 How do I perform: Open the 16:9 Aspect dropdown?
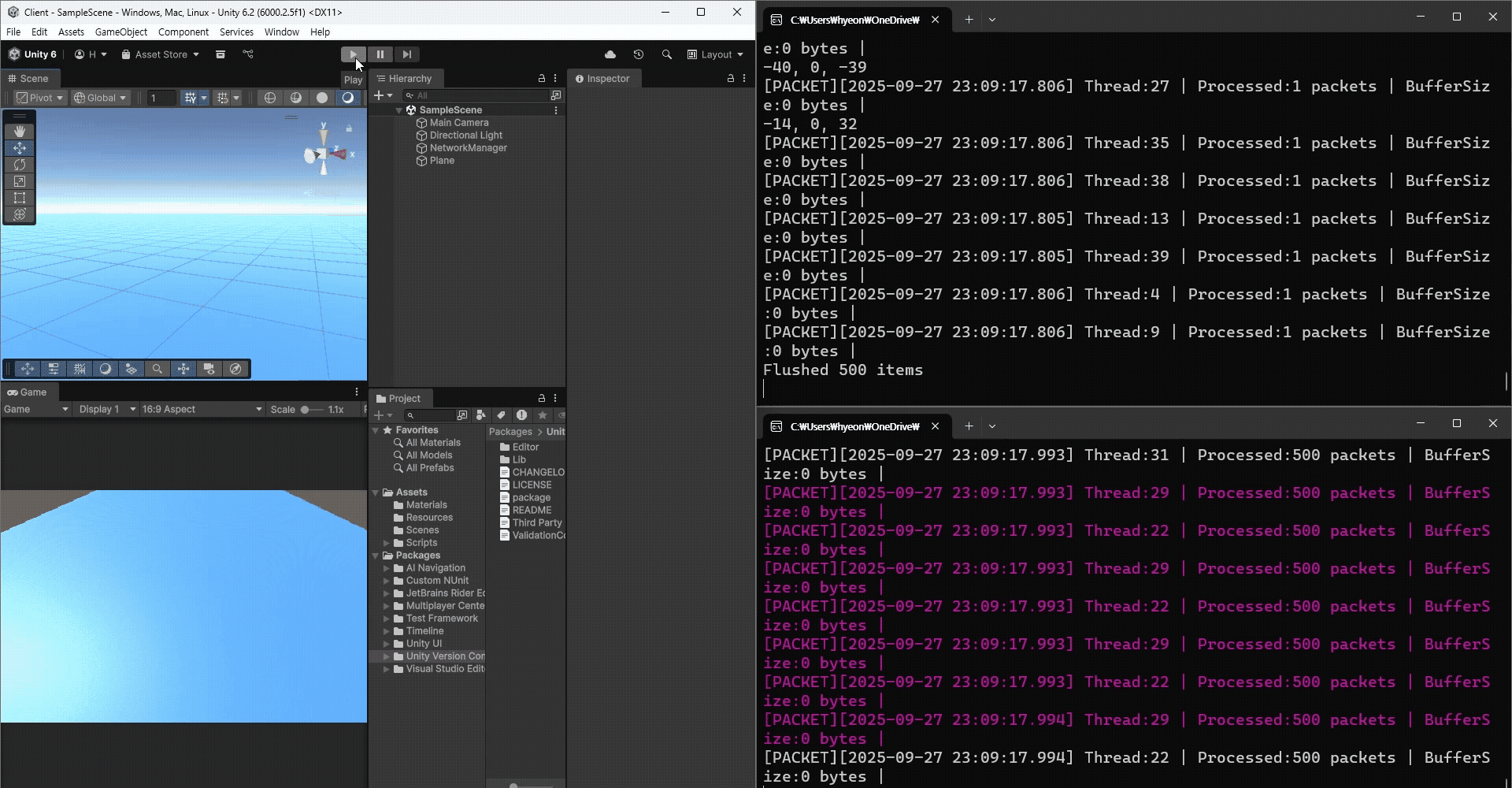click(202, 410)
